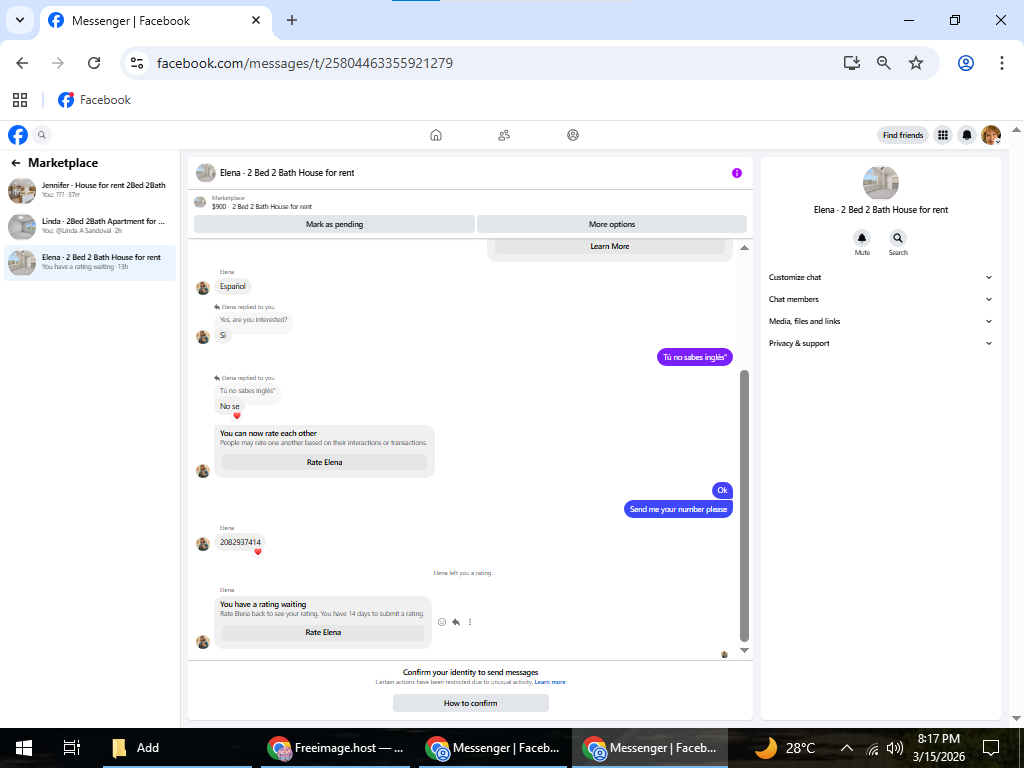Open the Facebook menu grid icon
This screenshot has height=768, width=1024.
943,135
